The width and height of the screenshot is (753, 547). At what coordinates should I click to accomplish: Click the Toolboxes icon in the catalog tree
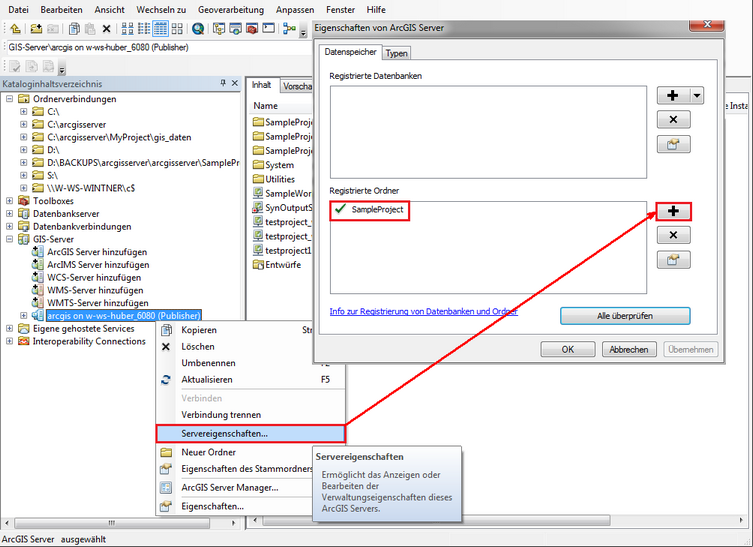(24, 200)
